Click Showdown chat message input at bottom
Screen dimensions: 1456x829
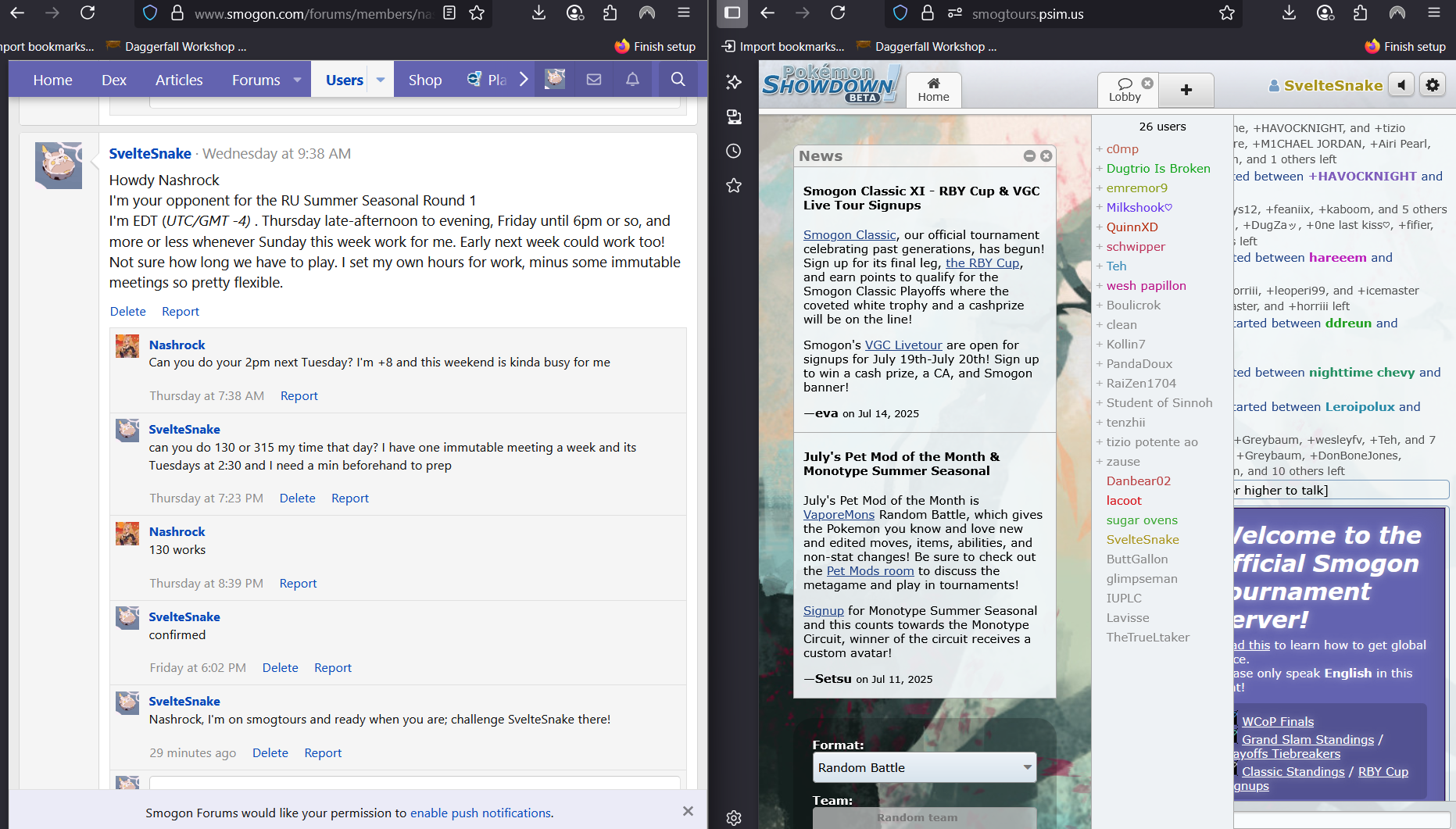point(1342,820)
